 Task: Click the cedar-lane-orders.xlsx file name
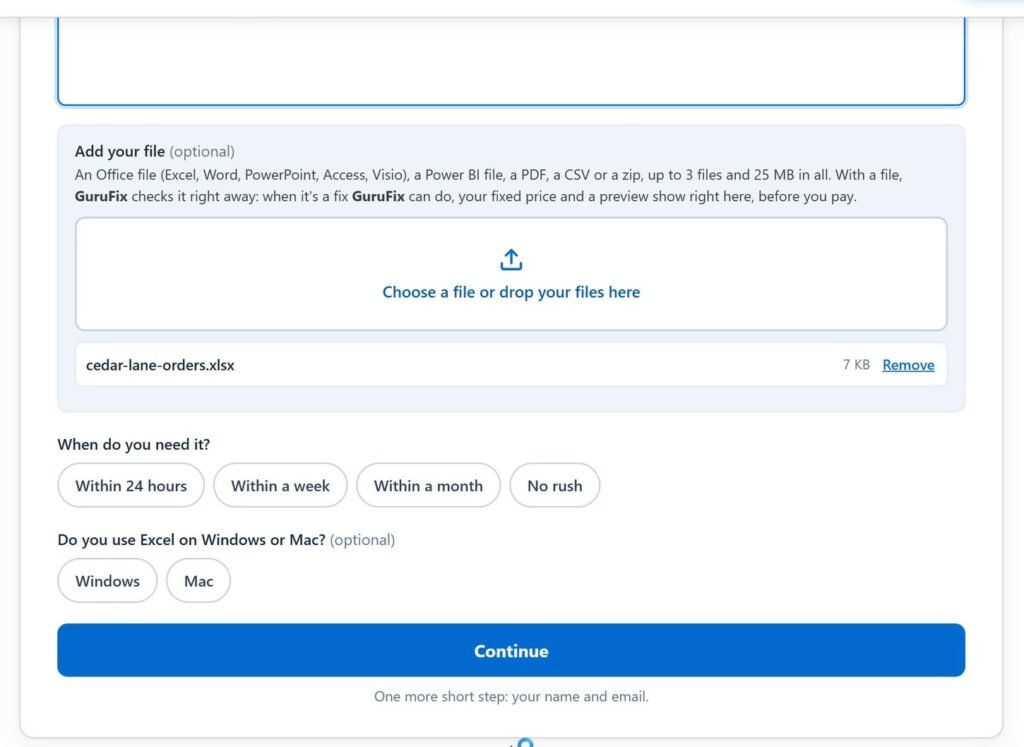coord(160,365)
